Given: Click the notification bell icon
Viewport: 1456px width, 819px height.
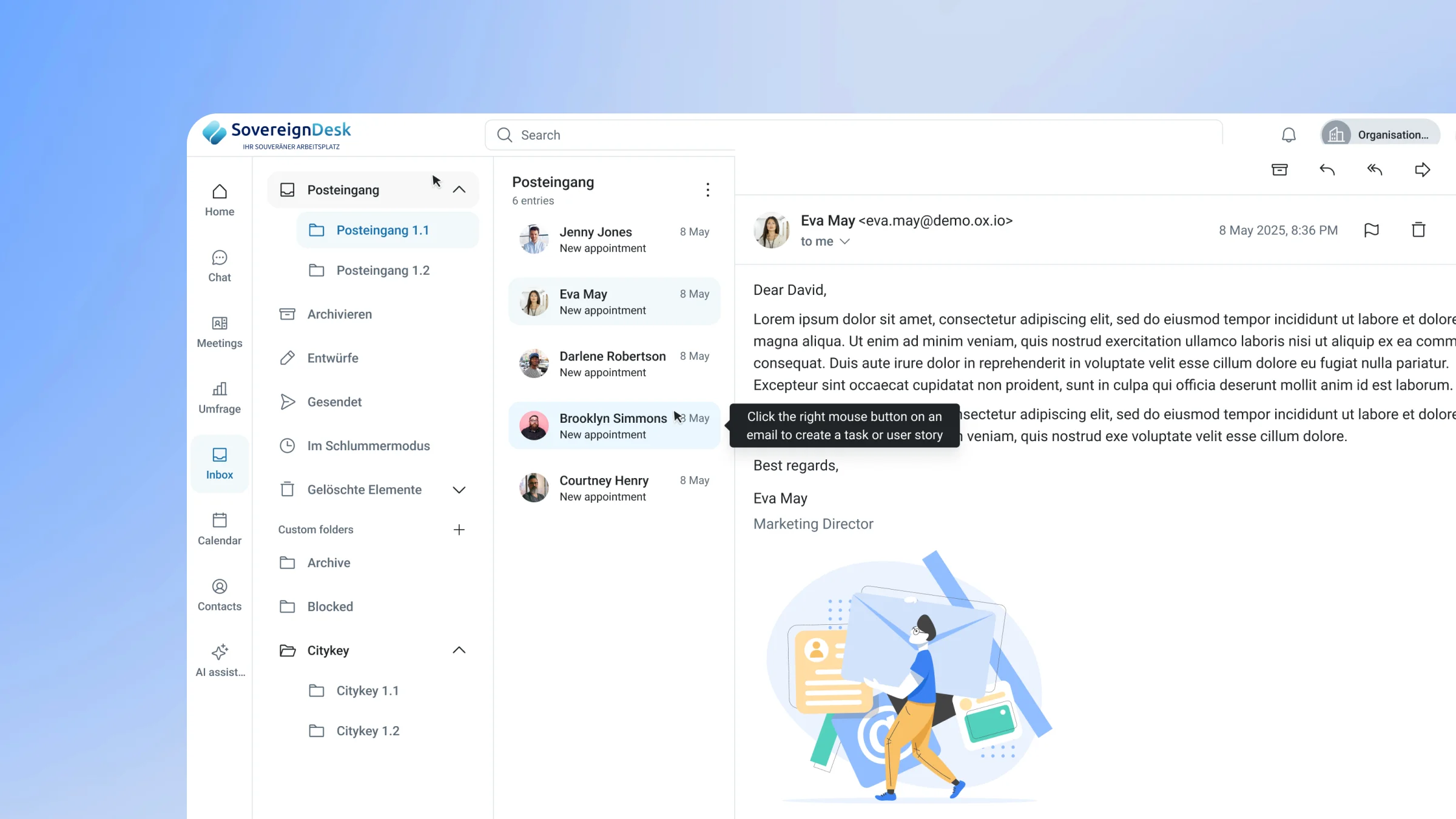Looking at the screenshot, I should coord(1289,135).
